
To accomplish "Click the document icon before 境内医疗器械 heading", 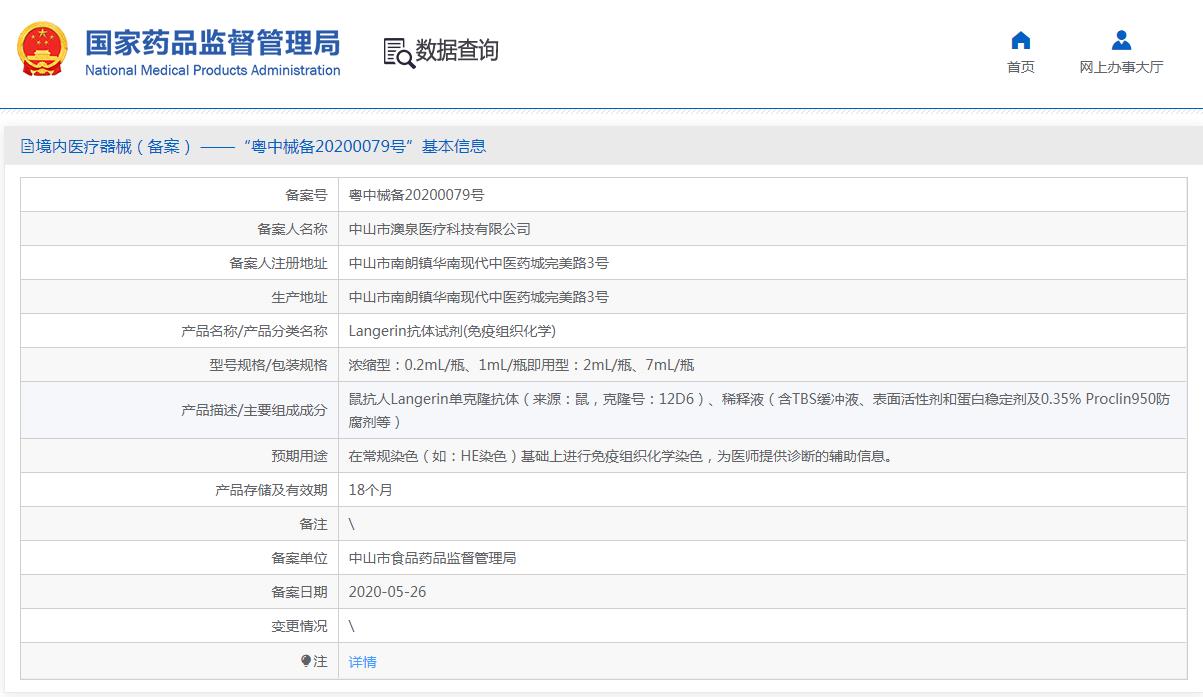I will click(x=27, y=147).
